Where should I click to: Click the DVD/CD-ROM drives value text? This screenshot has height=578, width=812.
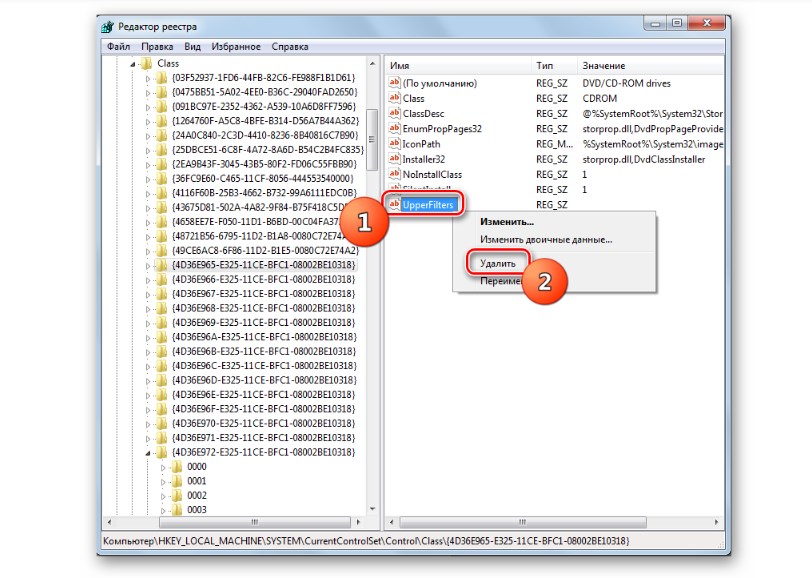tap(626, 83)
